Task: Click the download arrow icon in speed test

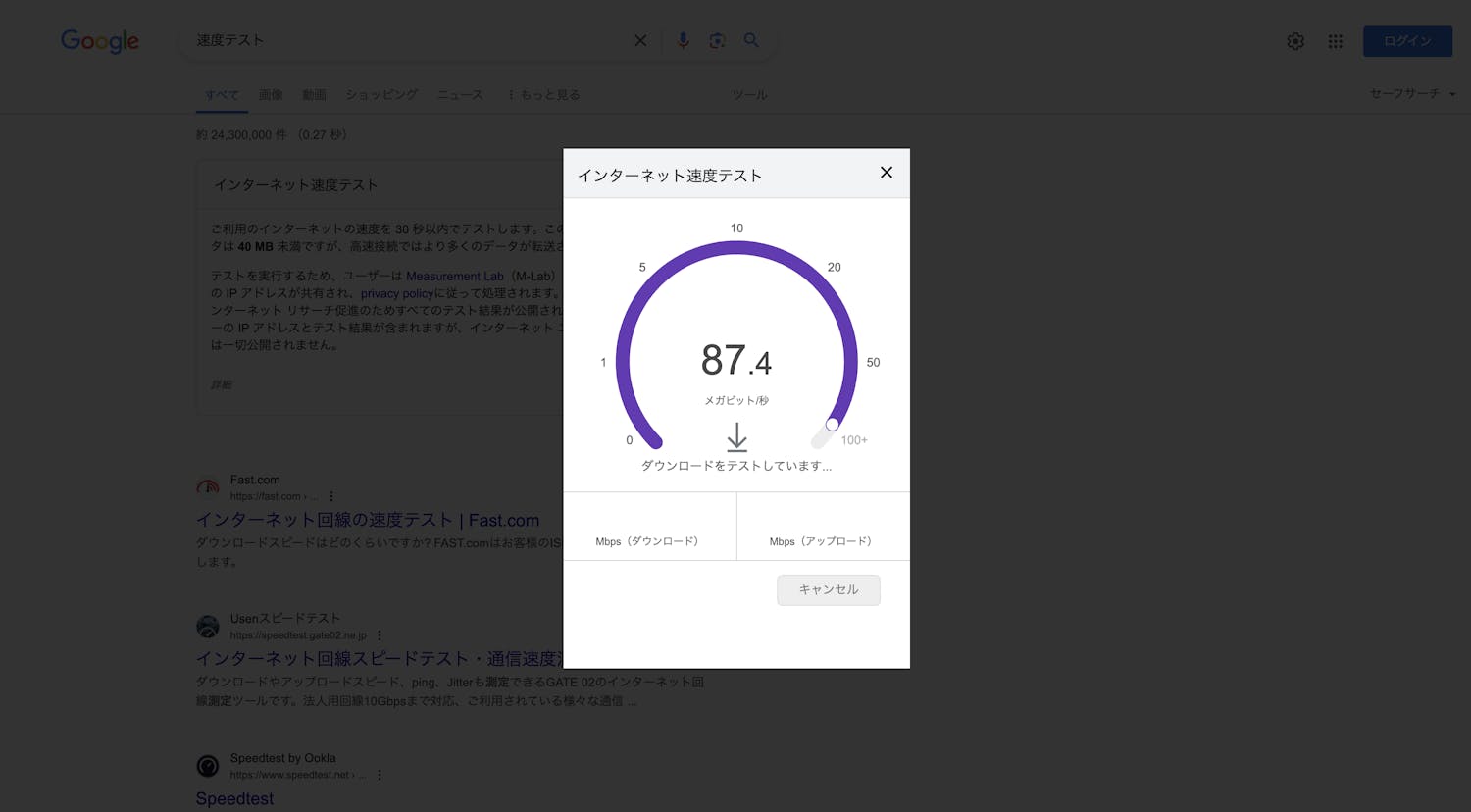Action: 736,437
